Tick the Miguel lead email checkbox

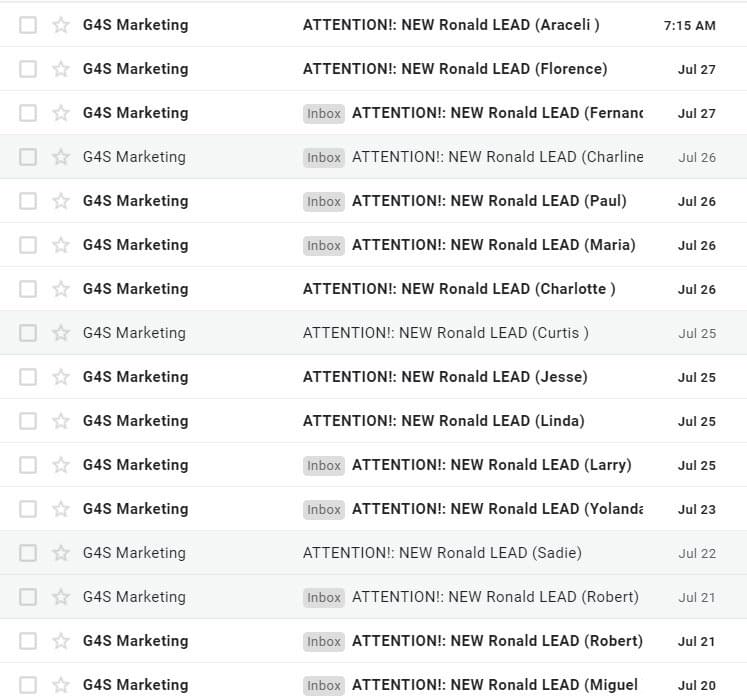pos(28,685)
